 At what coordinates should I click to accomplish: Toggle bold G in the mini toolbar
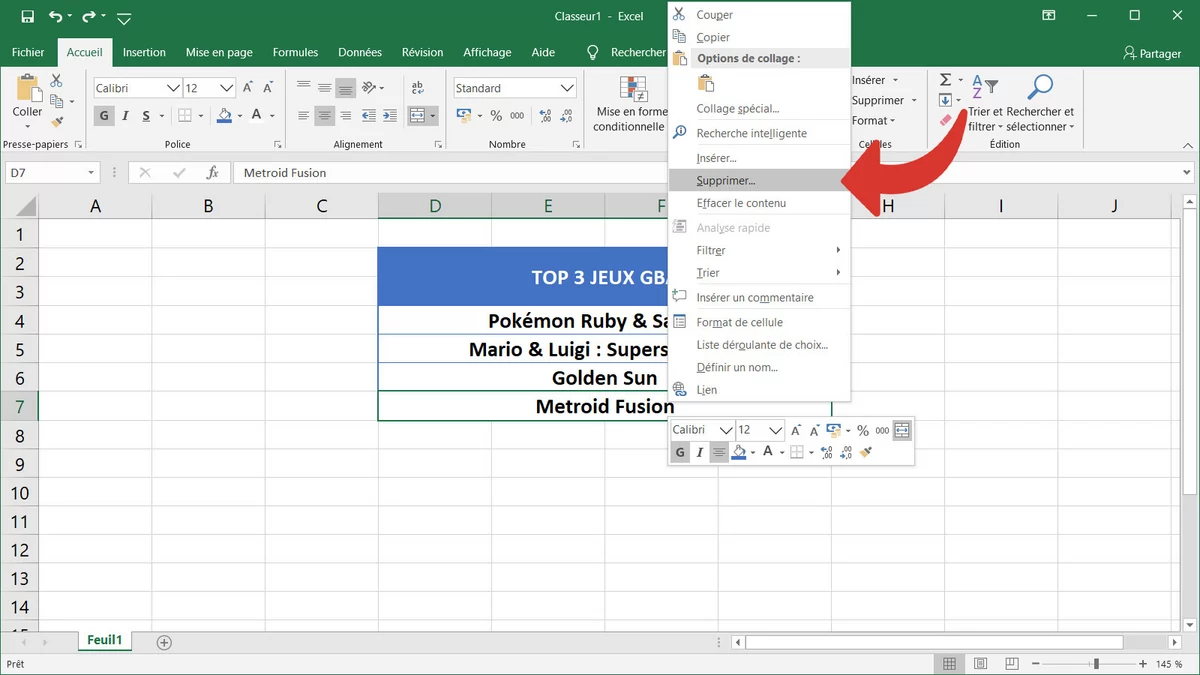click(680, 453)
